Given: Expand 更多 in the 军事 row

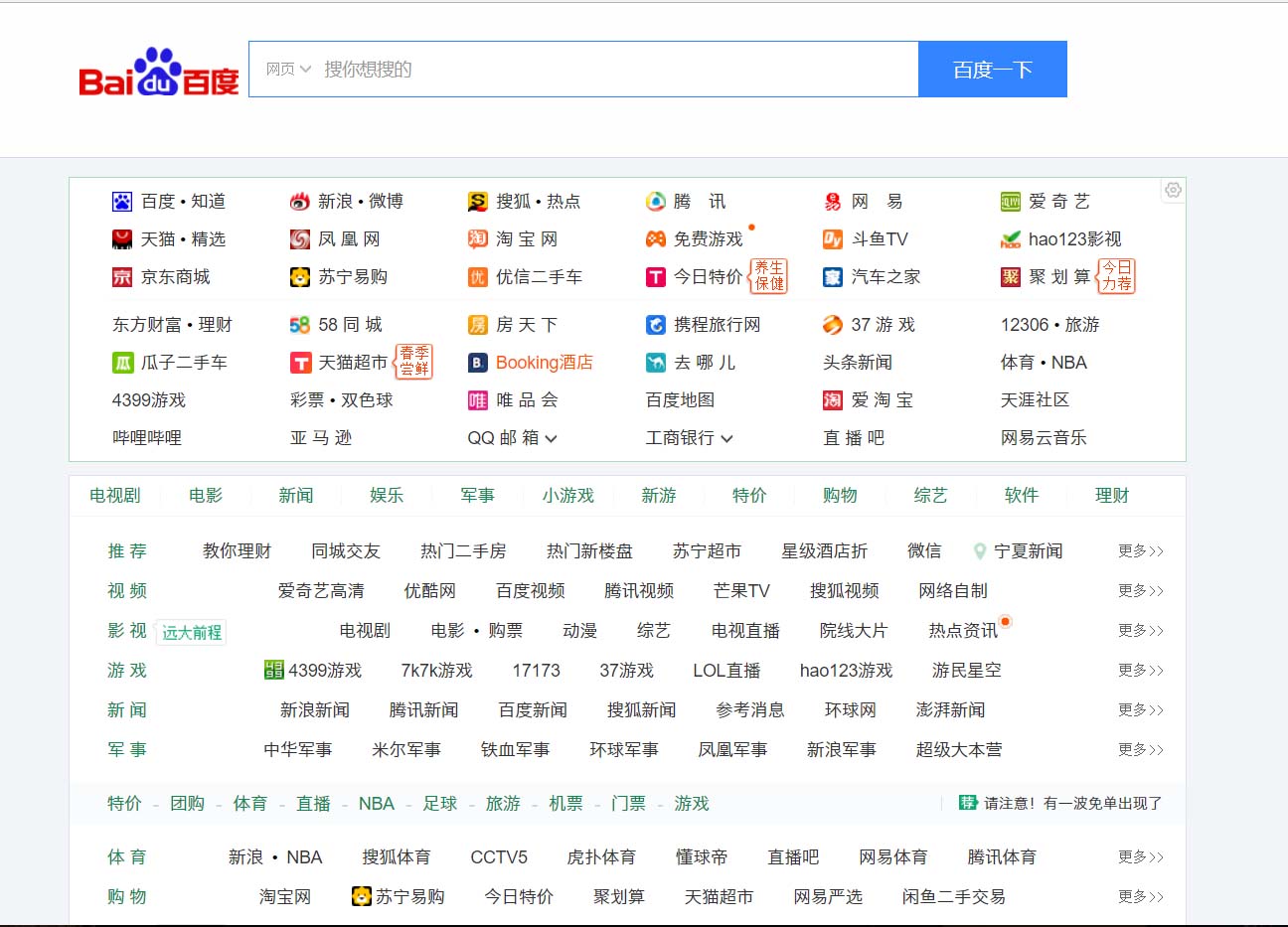Looking at the screenshot, I should pos(1141,750).
